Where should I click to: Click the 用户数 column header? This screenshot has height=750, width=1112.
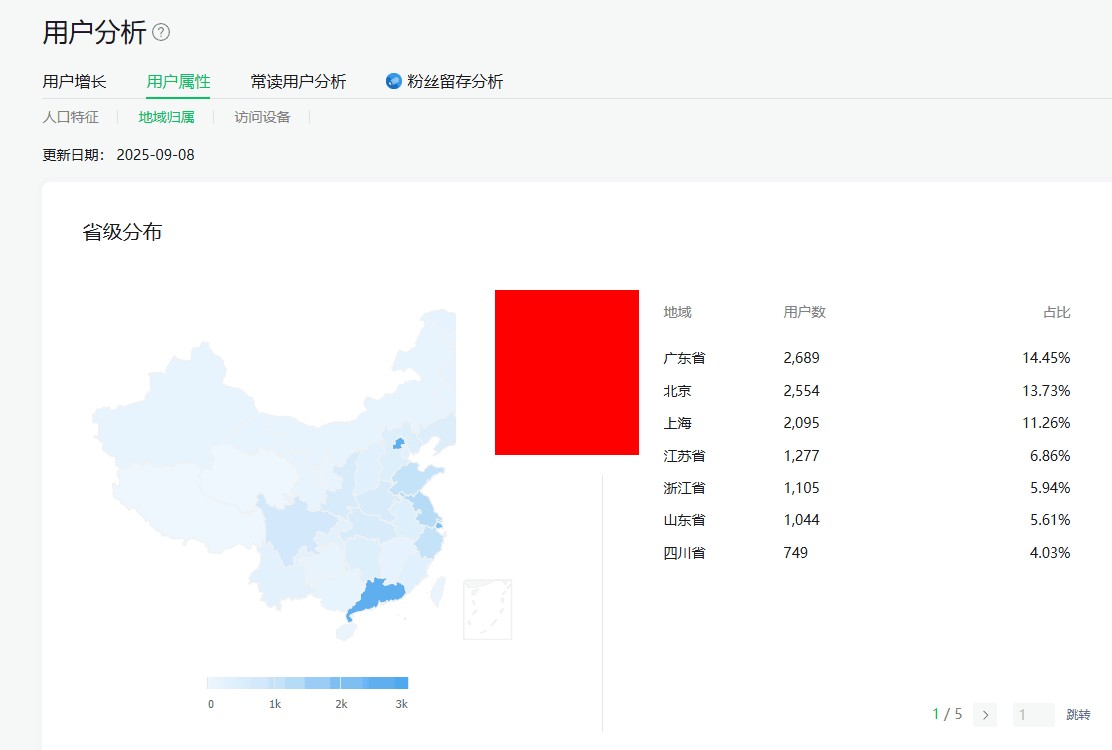tap(804, 312)
